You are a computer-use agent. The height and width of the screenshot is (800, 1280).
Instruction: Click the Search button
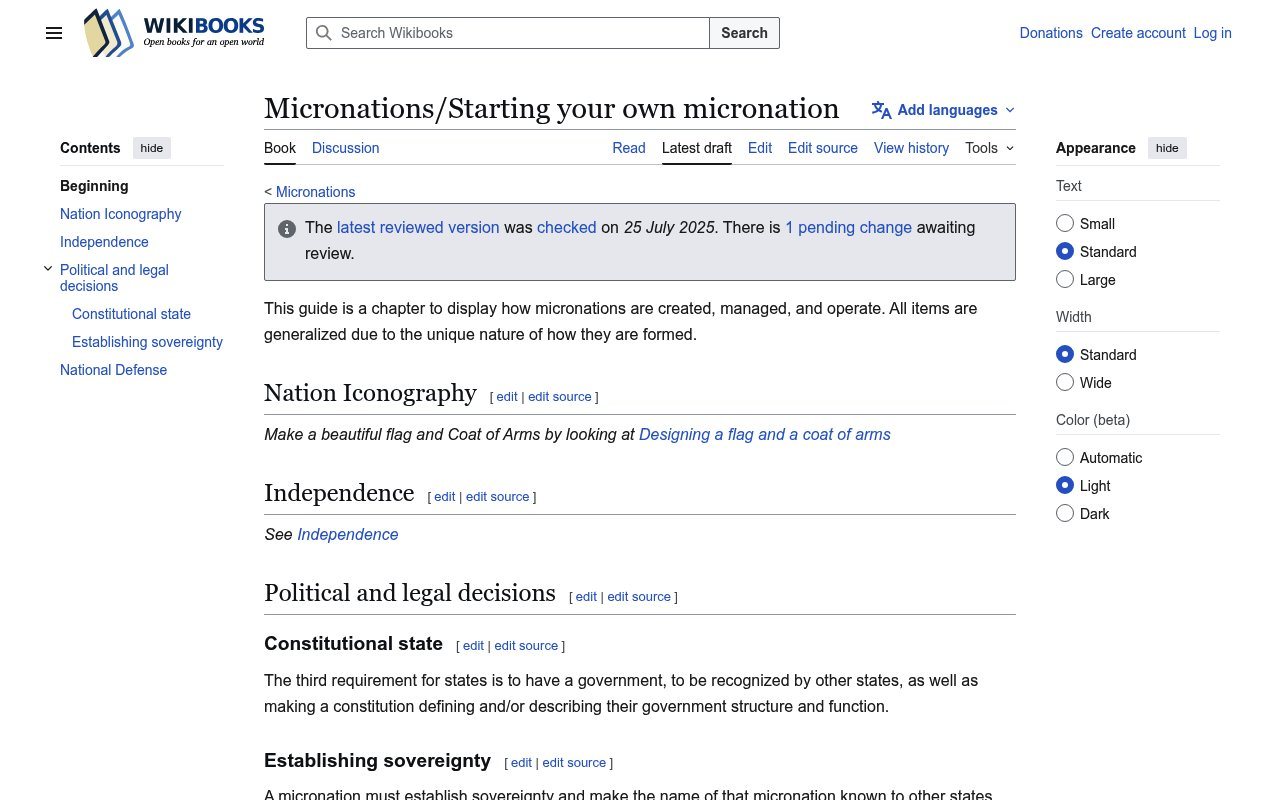coord(744,33)
